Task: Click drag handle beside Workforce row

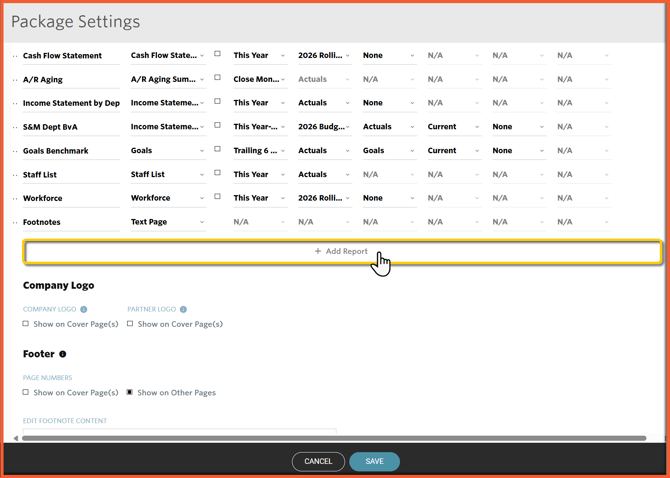Action: point(15,199)
